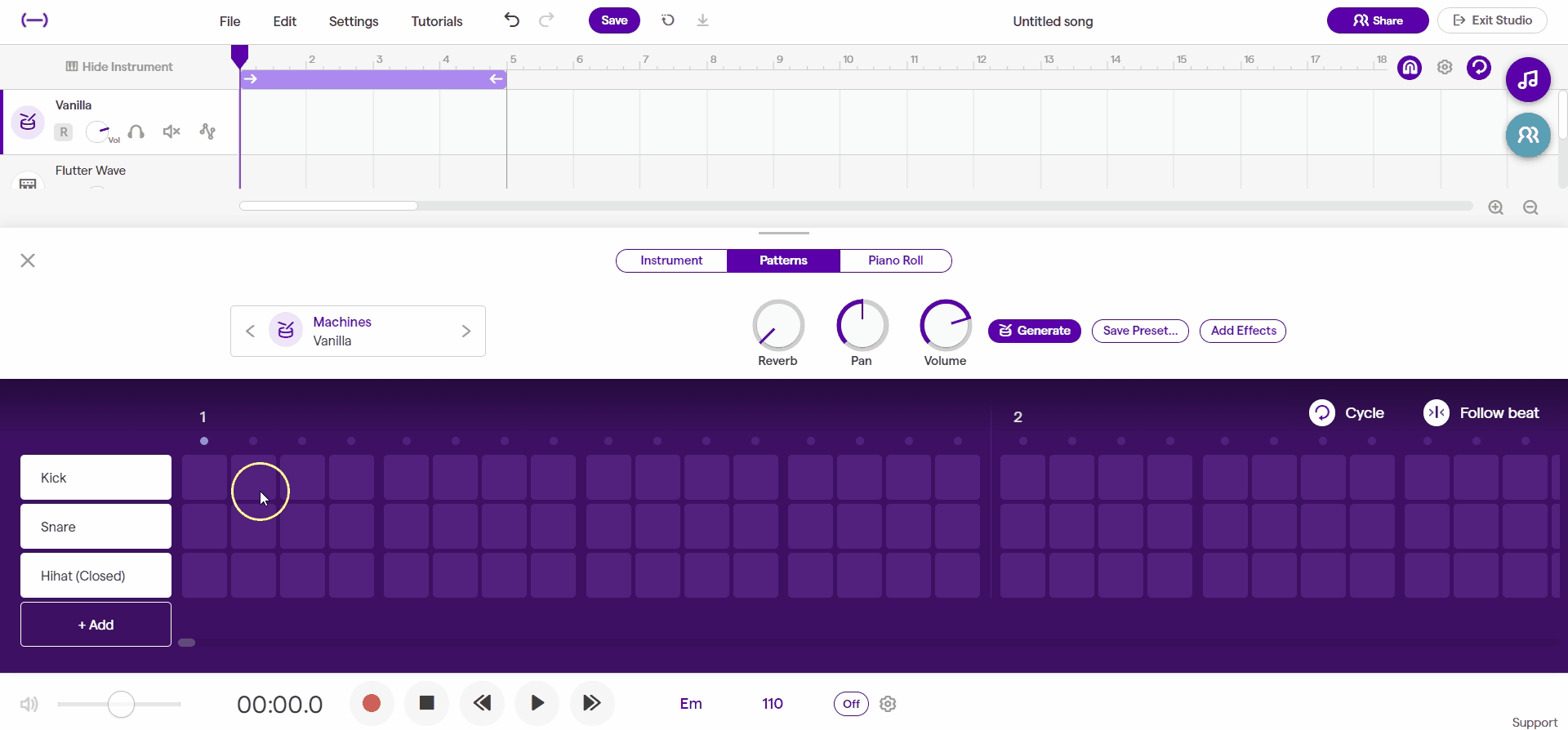Toggle the cycle loop icon above the tracks

click(1479, 67)
